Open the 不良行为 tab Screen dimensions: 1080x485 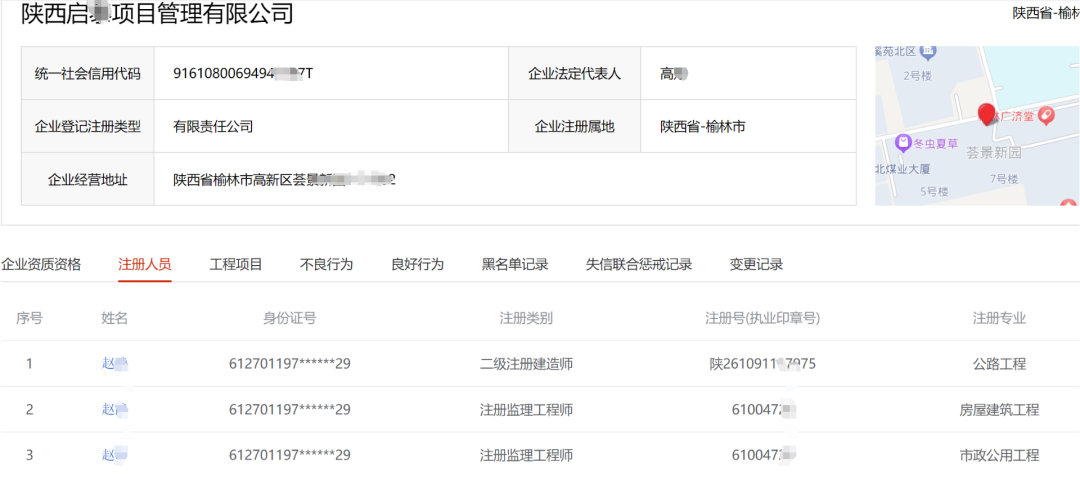(x=327, y=264)
